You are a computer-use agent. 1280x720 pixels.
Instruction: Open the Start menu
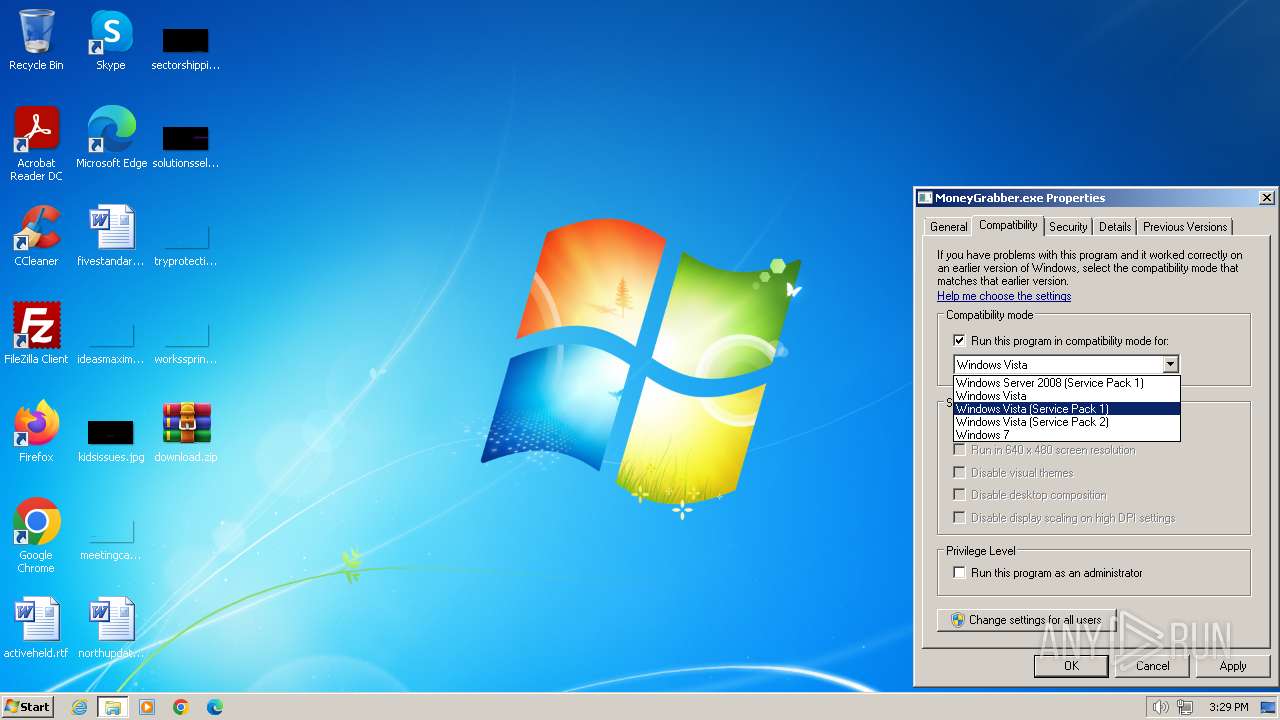pyautogui.click(x=27, y=707)
